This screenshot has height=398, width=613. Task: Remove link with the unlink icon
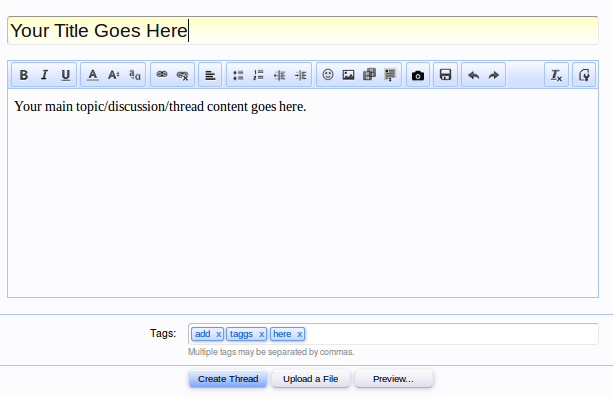click(183, 75)
